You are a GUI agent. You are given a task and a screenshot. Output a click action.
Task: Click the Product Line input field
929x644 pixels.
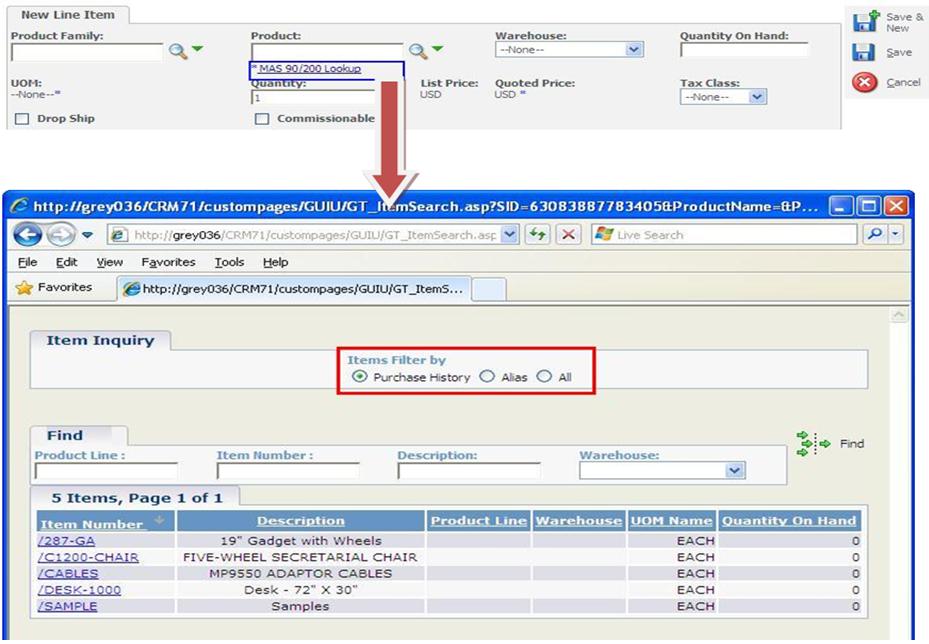coord(106,471)
